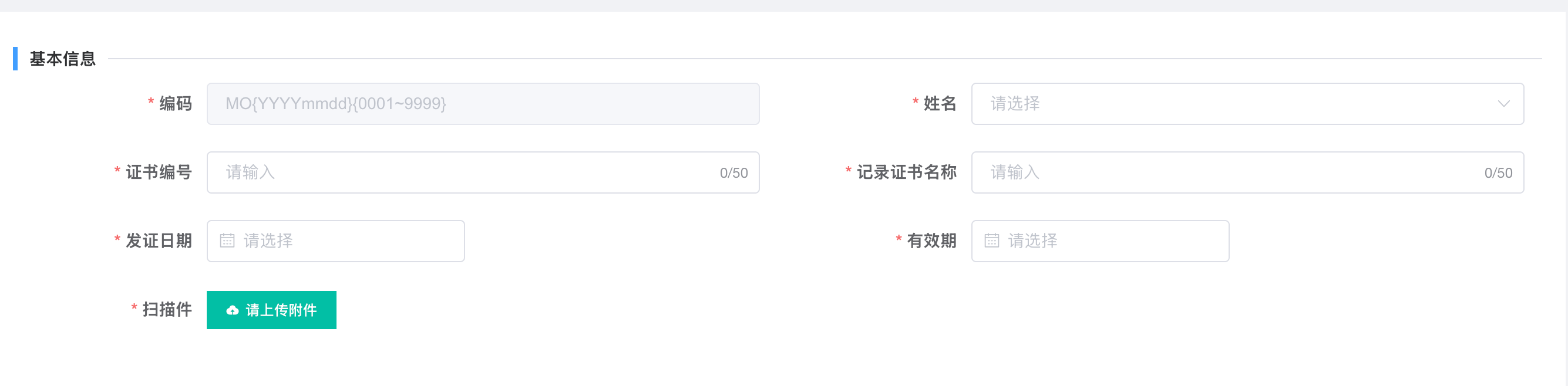Click the calendar icon in 发证日期 field
Screen dimensions: 1568x386
tap(227, 241)
